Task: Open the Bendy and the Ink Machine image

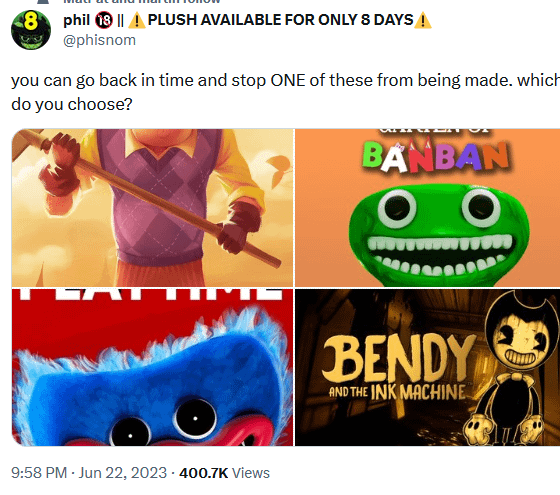Action: click(428, 368)
